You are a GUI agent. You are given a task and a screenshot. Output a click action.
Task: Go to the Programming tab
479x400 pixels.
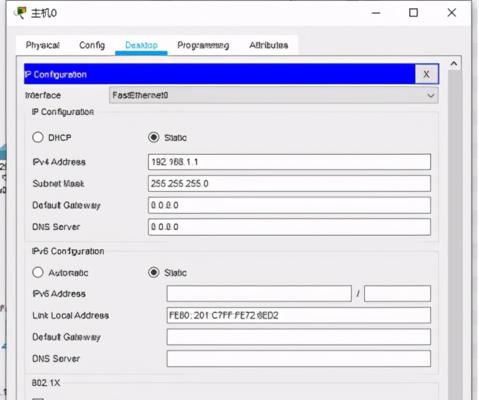pyautogui.click(x=203, y=45)
